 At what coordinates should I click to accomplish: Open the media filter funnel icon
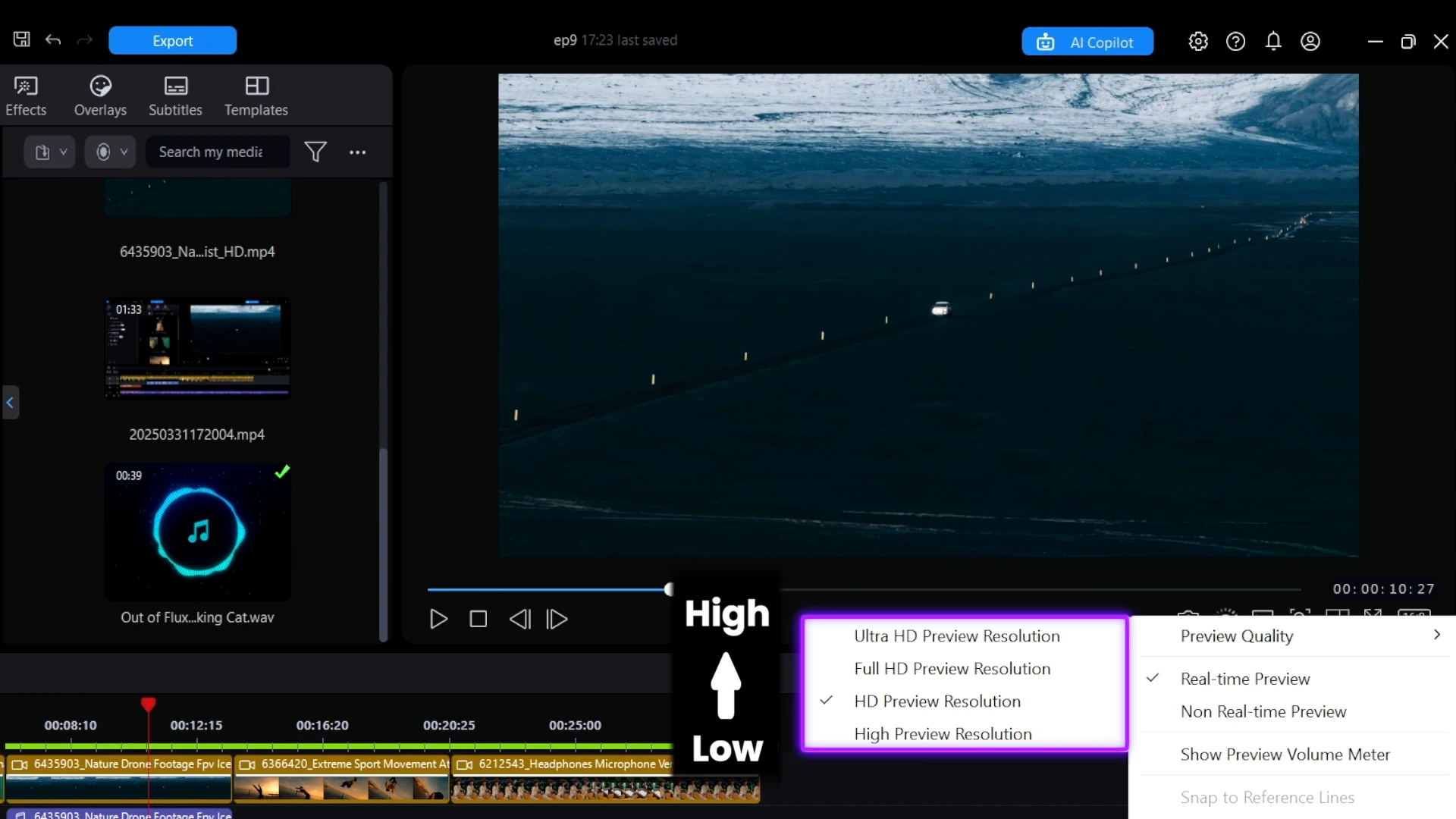(315, 152)
